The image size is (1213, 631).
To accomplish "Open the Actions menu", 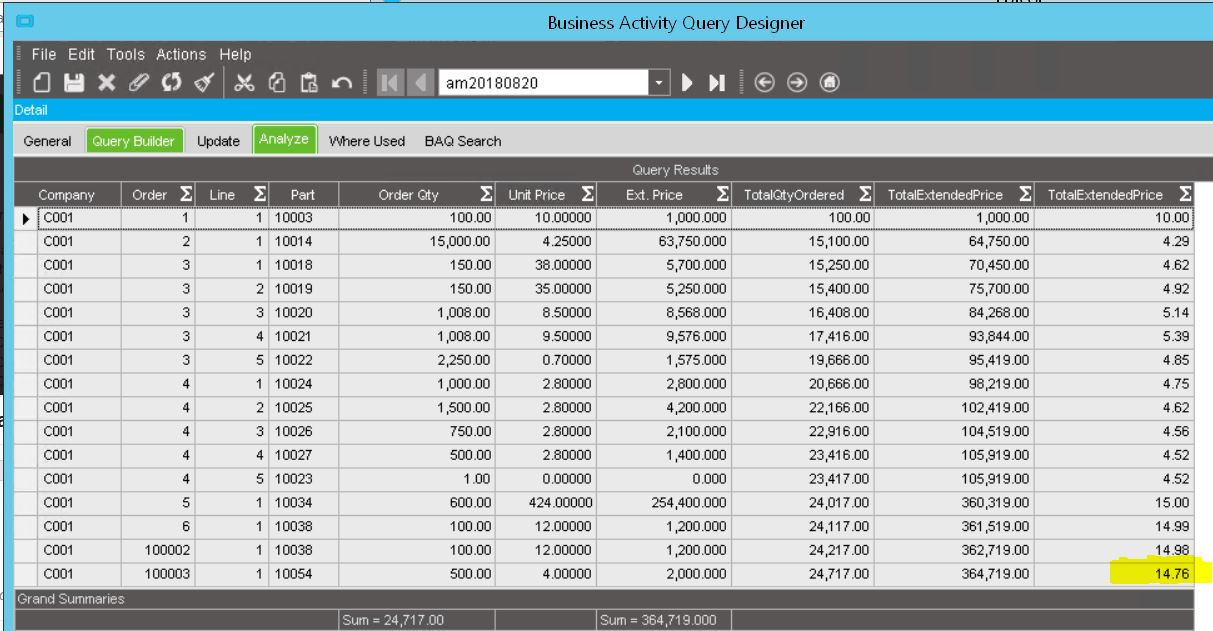I will (x=181, y=55).
